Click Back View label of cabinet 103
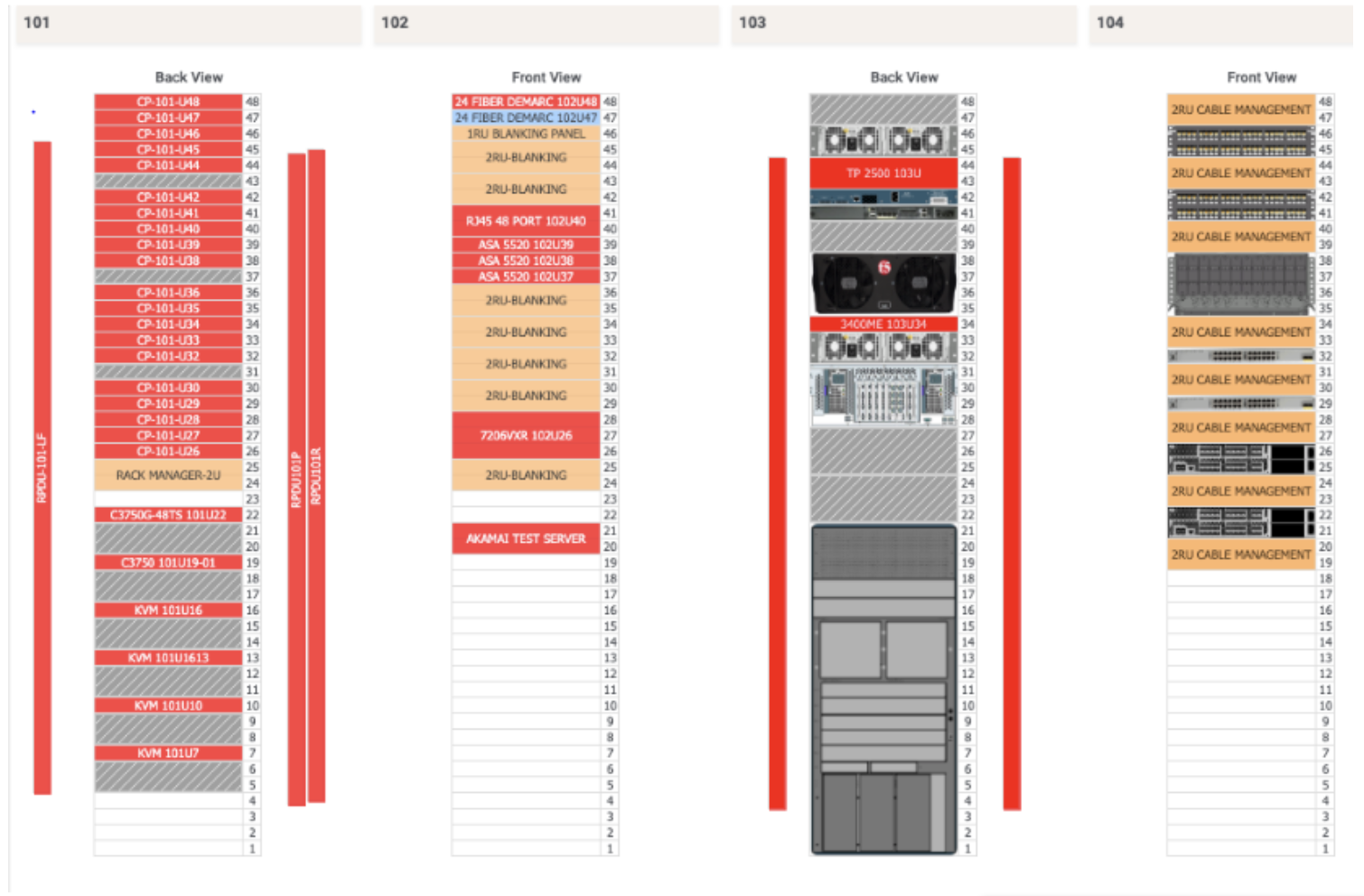Screen dimensions: 1364x896 pos(904,78)
